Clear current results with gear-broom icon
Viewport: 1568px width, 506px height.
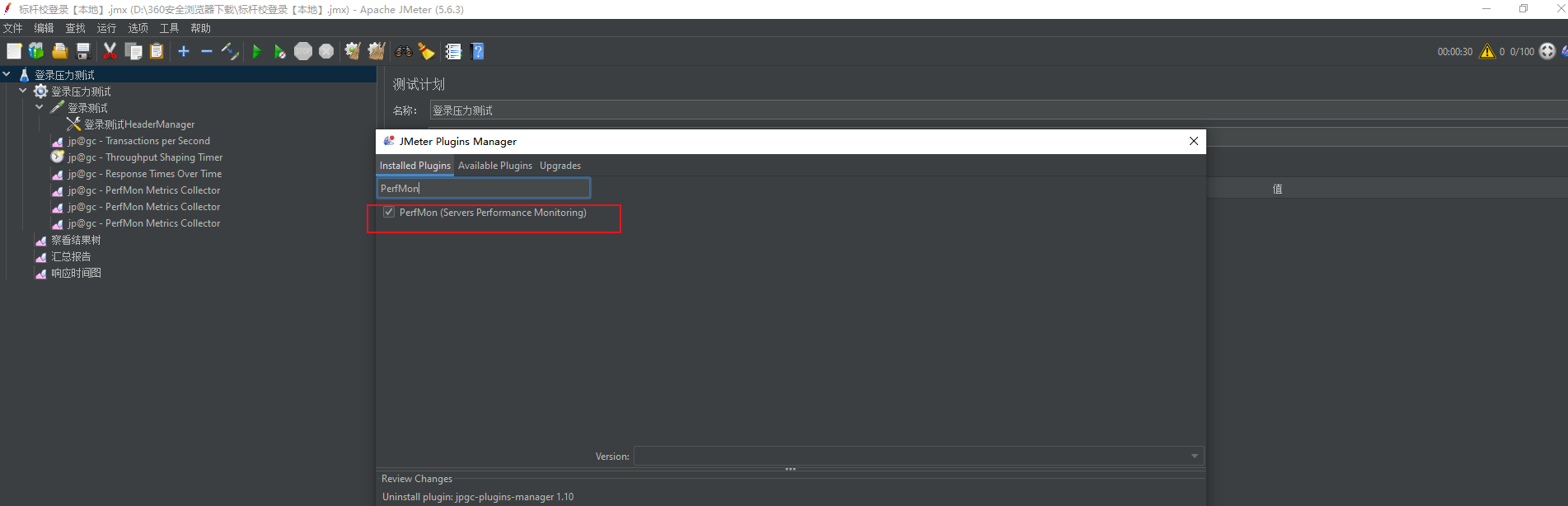click(353, 51)
